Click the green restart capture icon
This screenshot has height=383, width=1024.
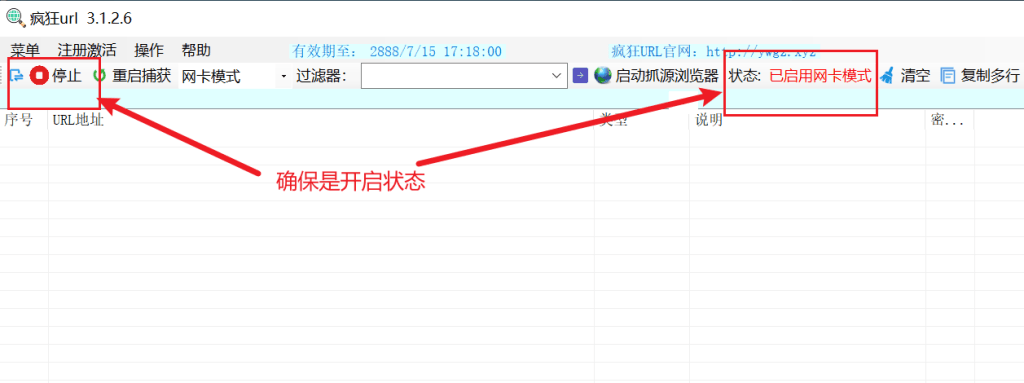click(100, 76)
